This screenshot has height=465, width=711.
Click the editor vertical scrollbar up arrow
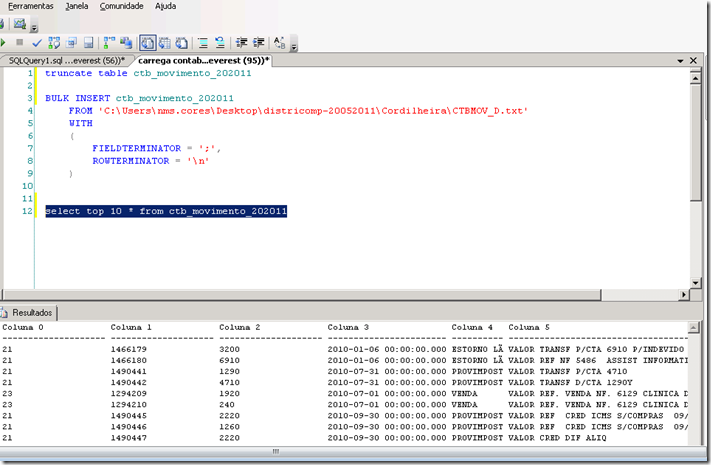coord(695,78)
